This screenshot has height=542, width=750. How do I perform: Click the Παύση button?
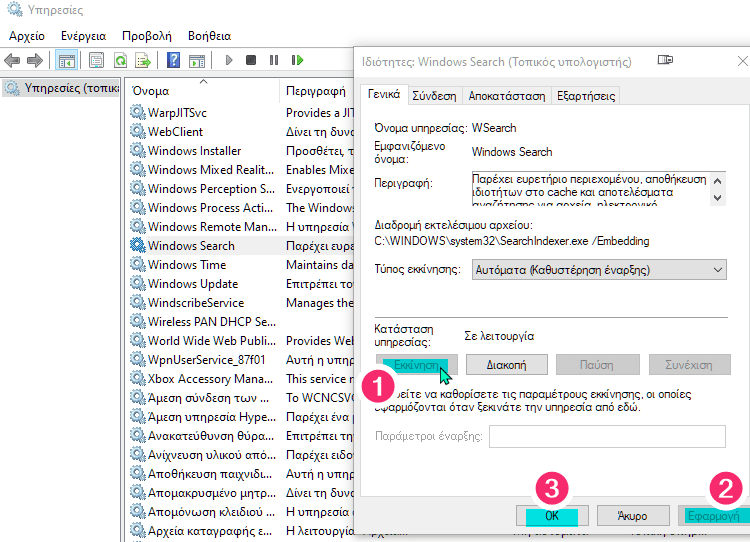(597, 365)
